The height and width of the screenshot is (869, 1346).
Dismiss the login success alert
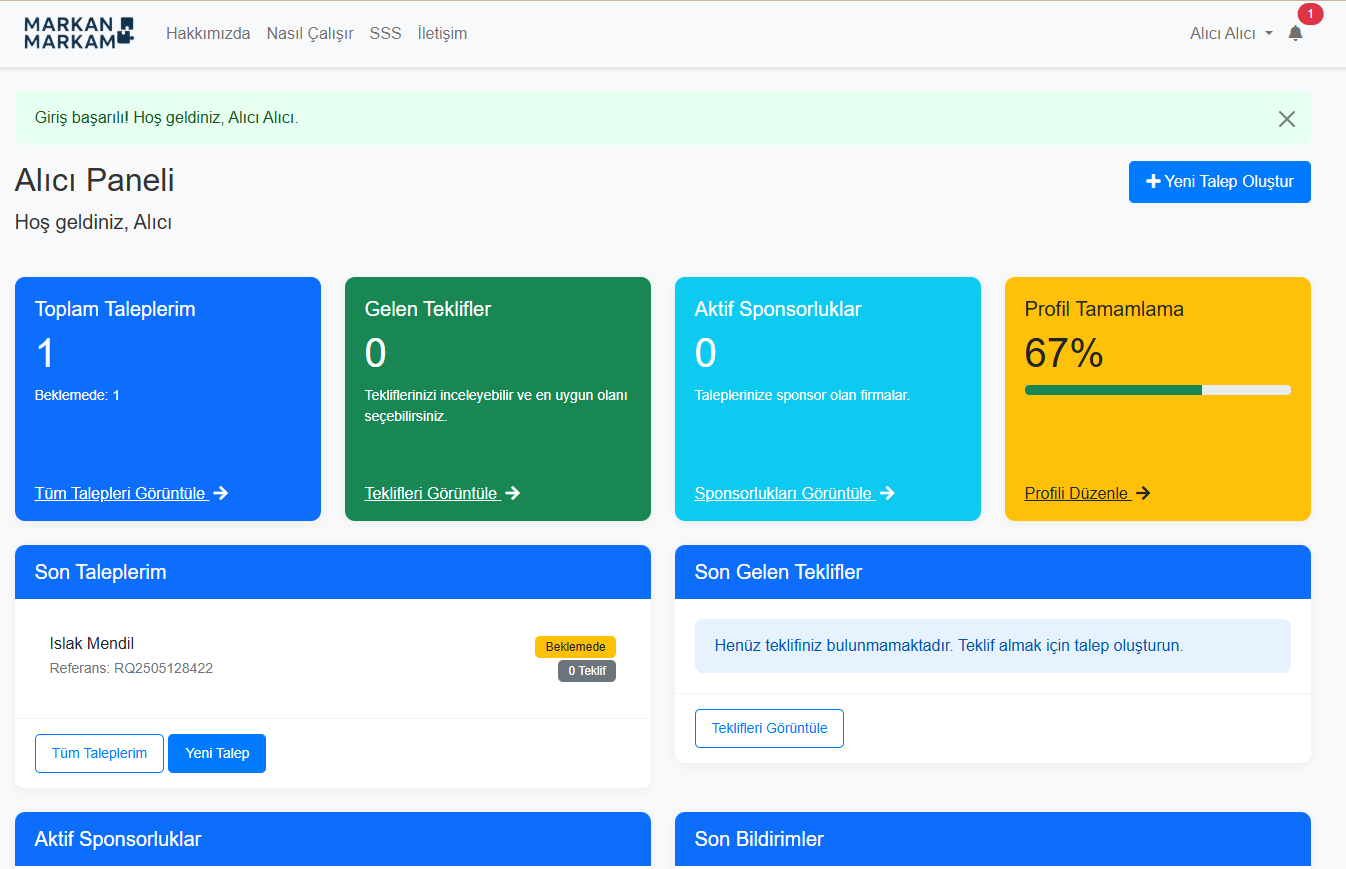[1286, 119]
